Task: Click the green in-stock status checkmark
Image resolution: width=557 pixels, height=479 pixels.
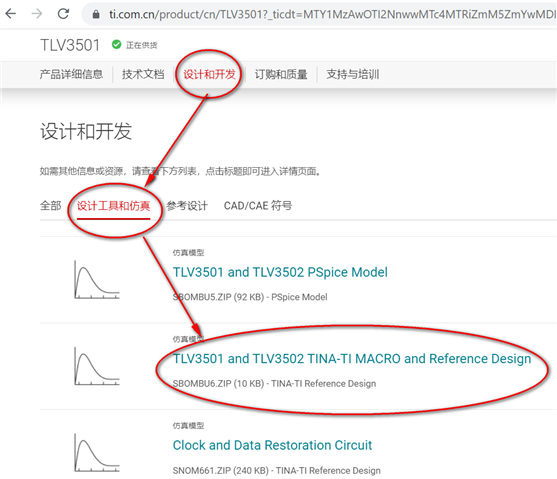Action: tap(116, 44)
